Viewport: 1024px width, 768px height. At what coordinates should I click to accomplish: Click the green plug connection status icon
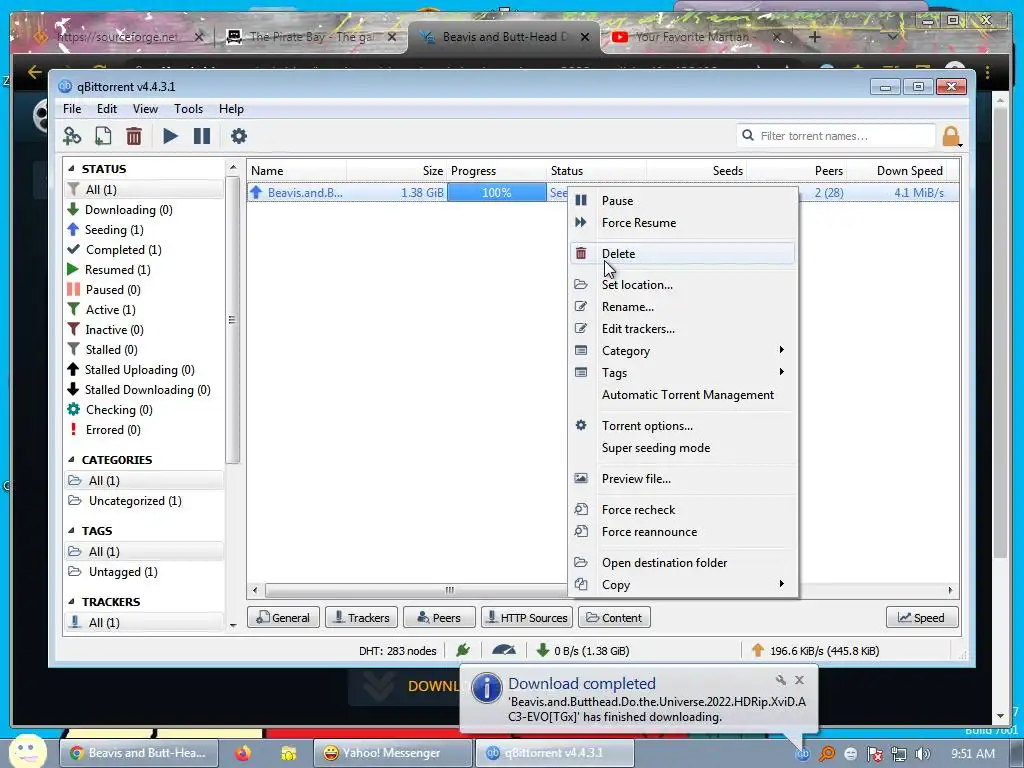pos(463,650)
